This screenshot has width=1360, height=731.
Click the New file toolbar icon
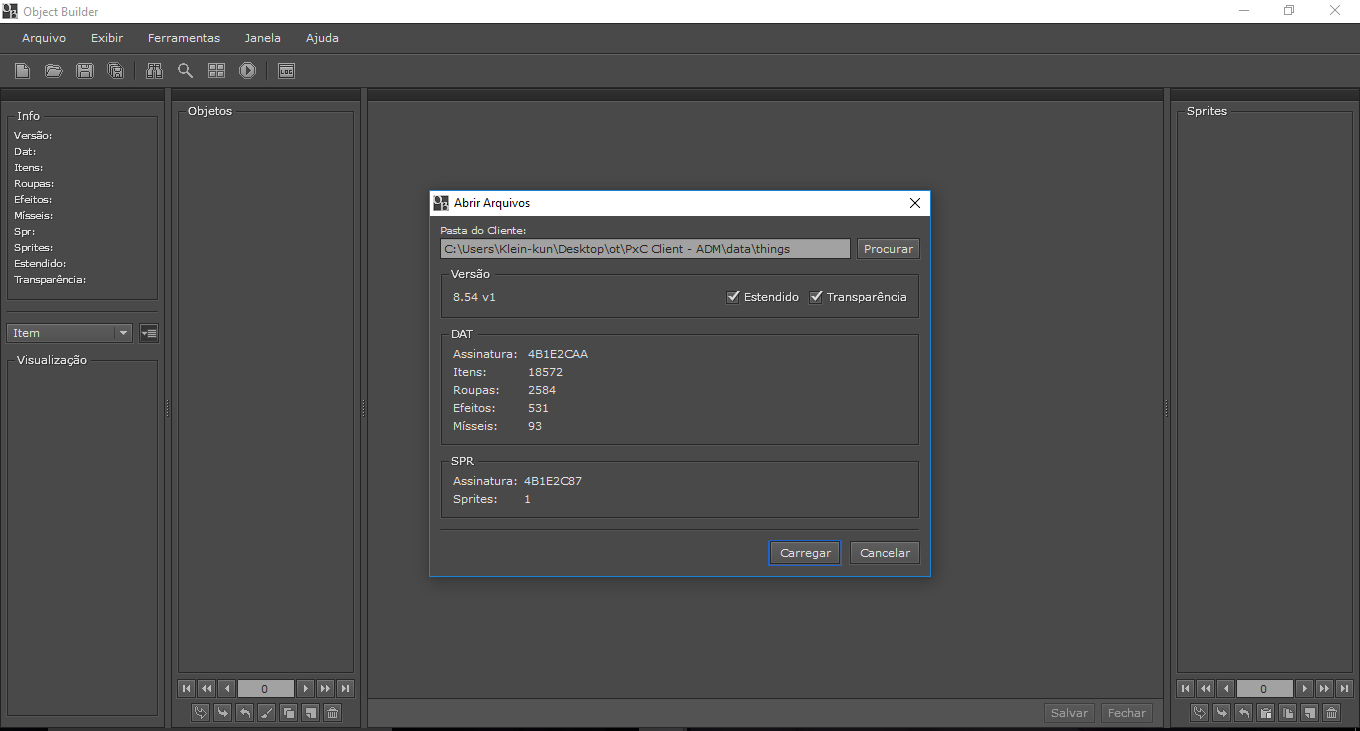pyautogui.click(x=22, y=71)
